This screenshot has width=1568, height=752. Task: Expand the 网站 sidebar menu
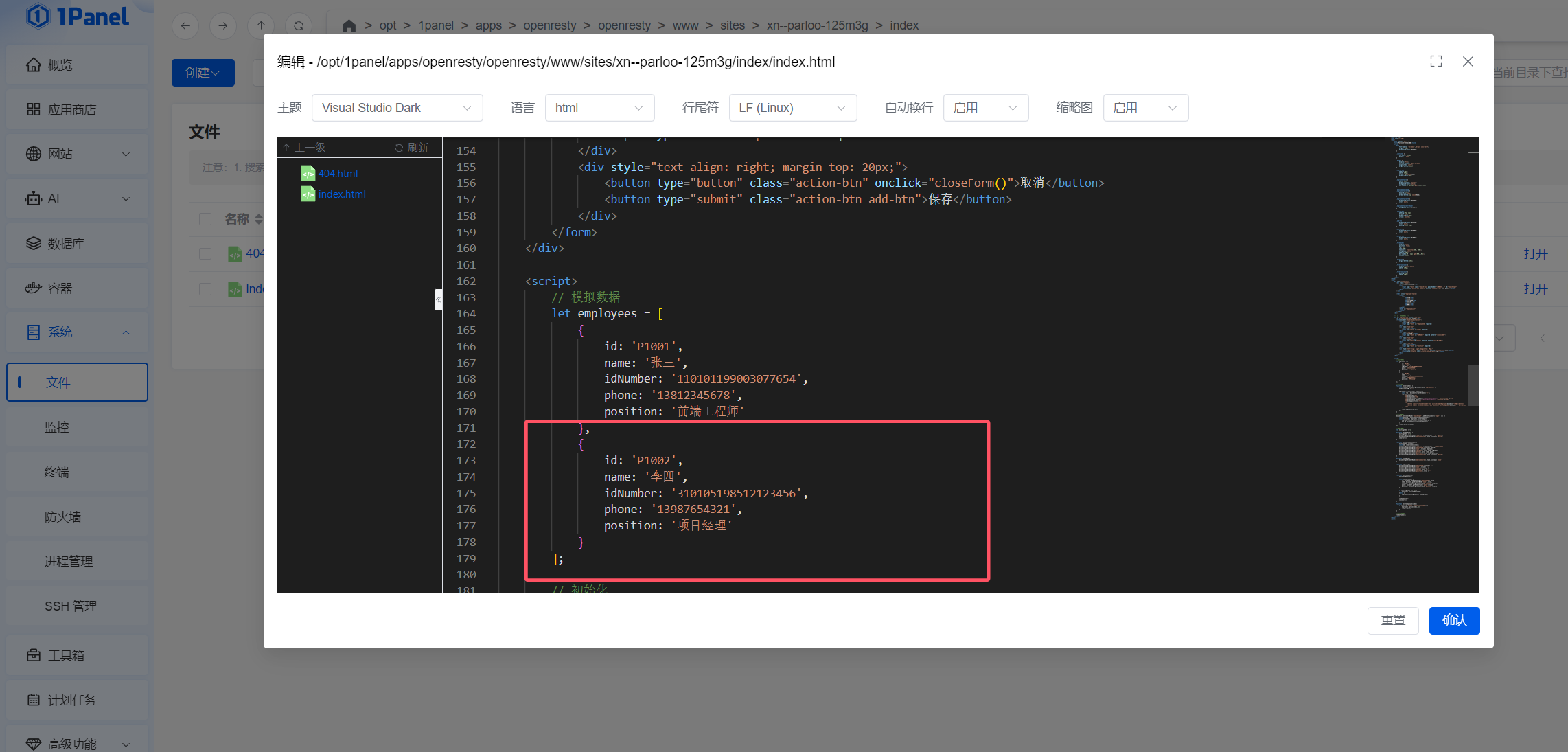pyautogui.click(x=77, y=154)
